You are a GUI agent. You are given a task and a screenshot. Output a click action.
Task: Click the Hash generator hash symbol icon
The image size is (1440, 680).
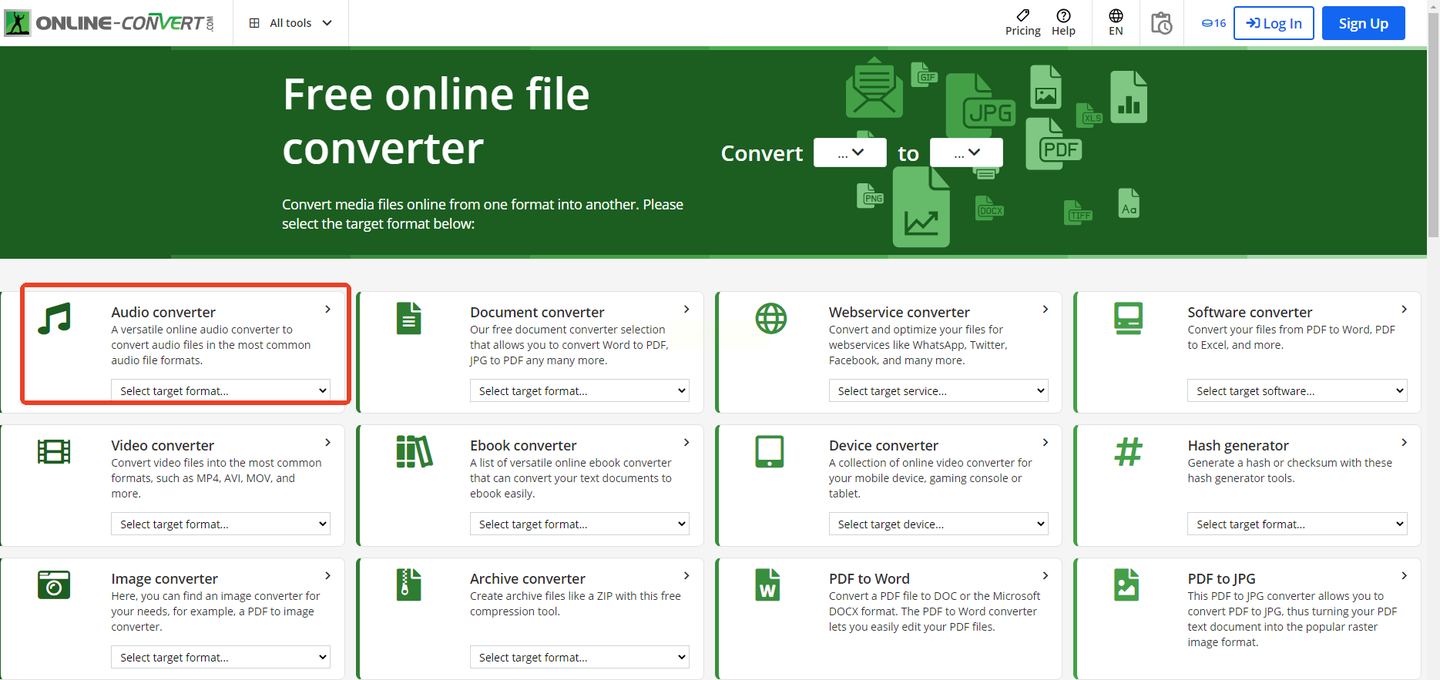click(x=1128, y=451)
